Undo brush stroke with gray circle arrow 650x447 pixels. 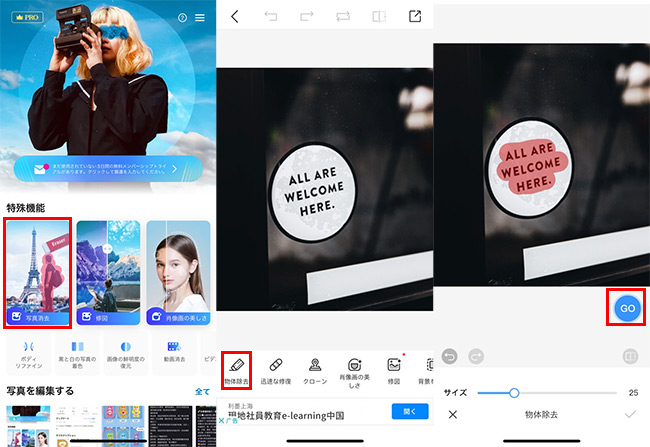click(450, 356)
